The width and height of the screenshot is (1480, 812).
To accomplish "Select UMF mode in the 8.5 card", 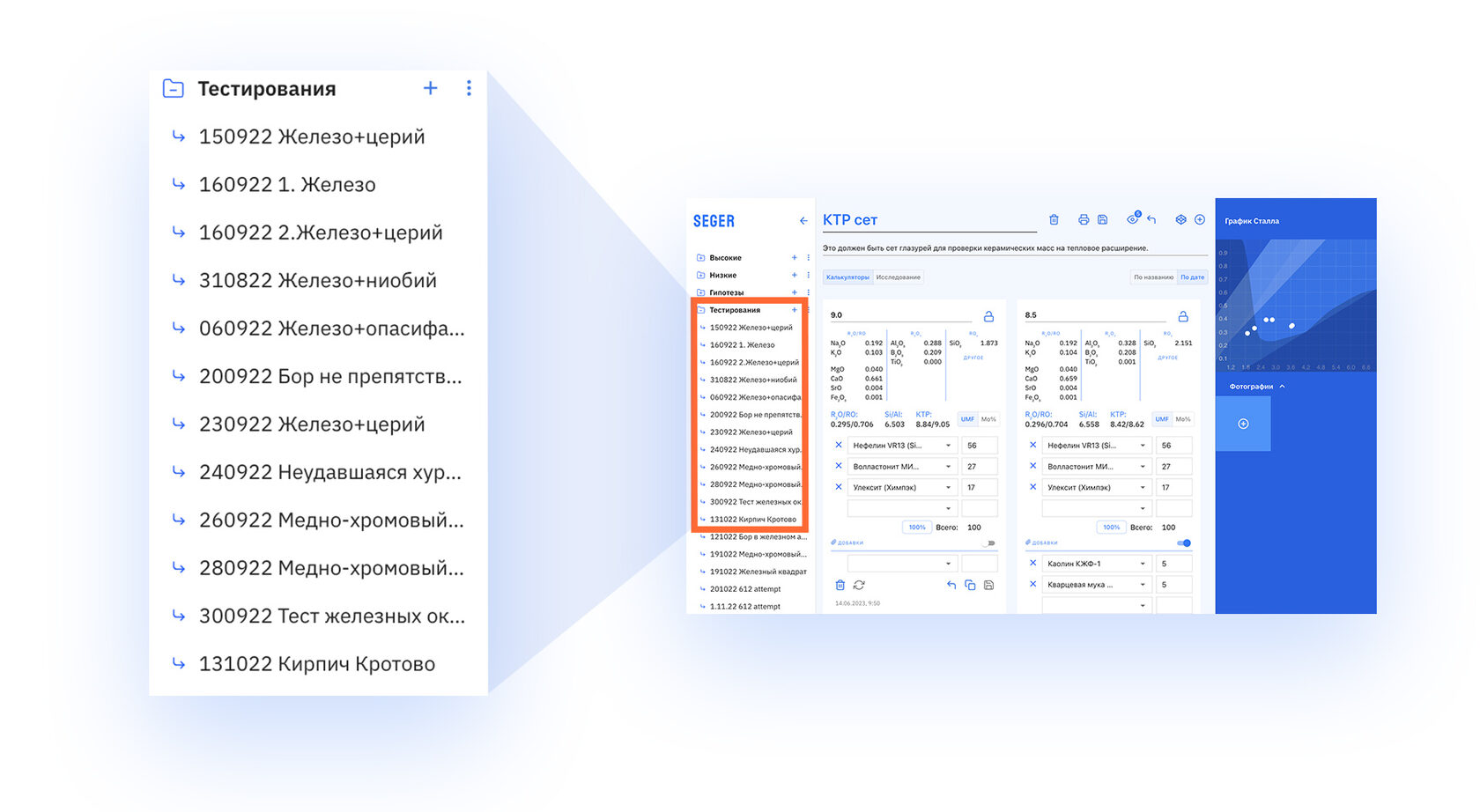I will 1162,419.
